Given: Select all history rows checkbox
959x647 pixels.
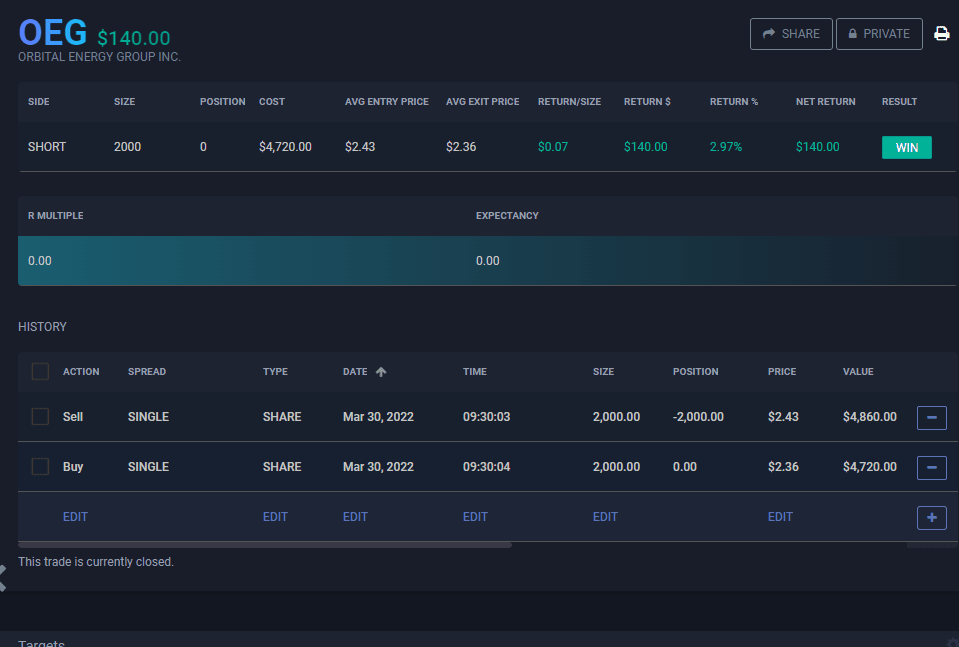Looking at the screenshot, I should pos(40,372).
